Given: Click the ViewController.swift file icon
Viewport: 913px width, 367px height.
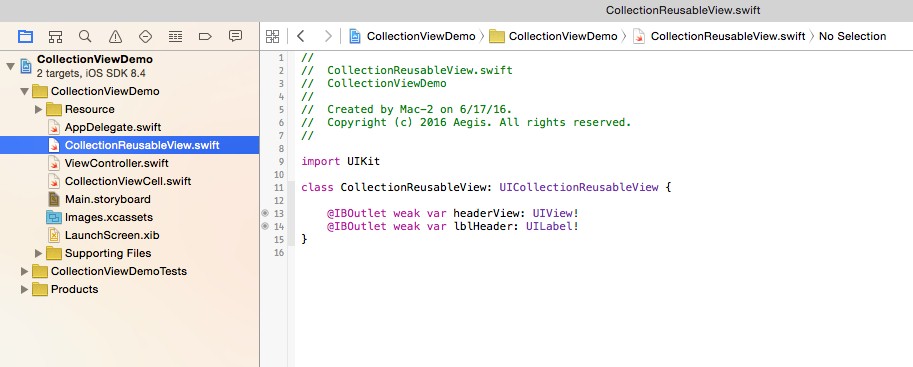Looking at the screenshot, I should (x=54, y=163).
